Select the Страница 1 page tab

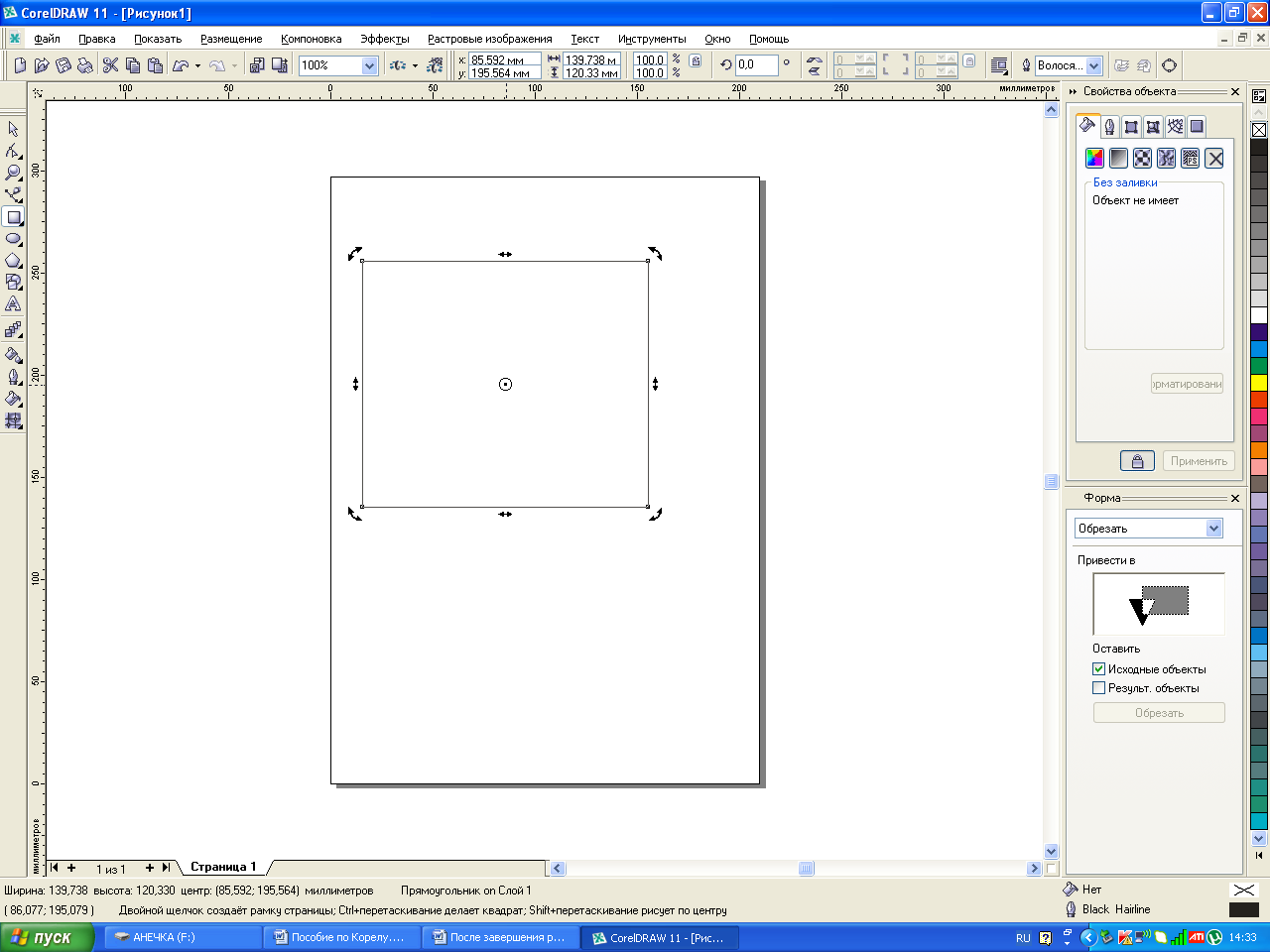click(223, 867)
